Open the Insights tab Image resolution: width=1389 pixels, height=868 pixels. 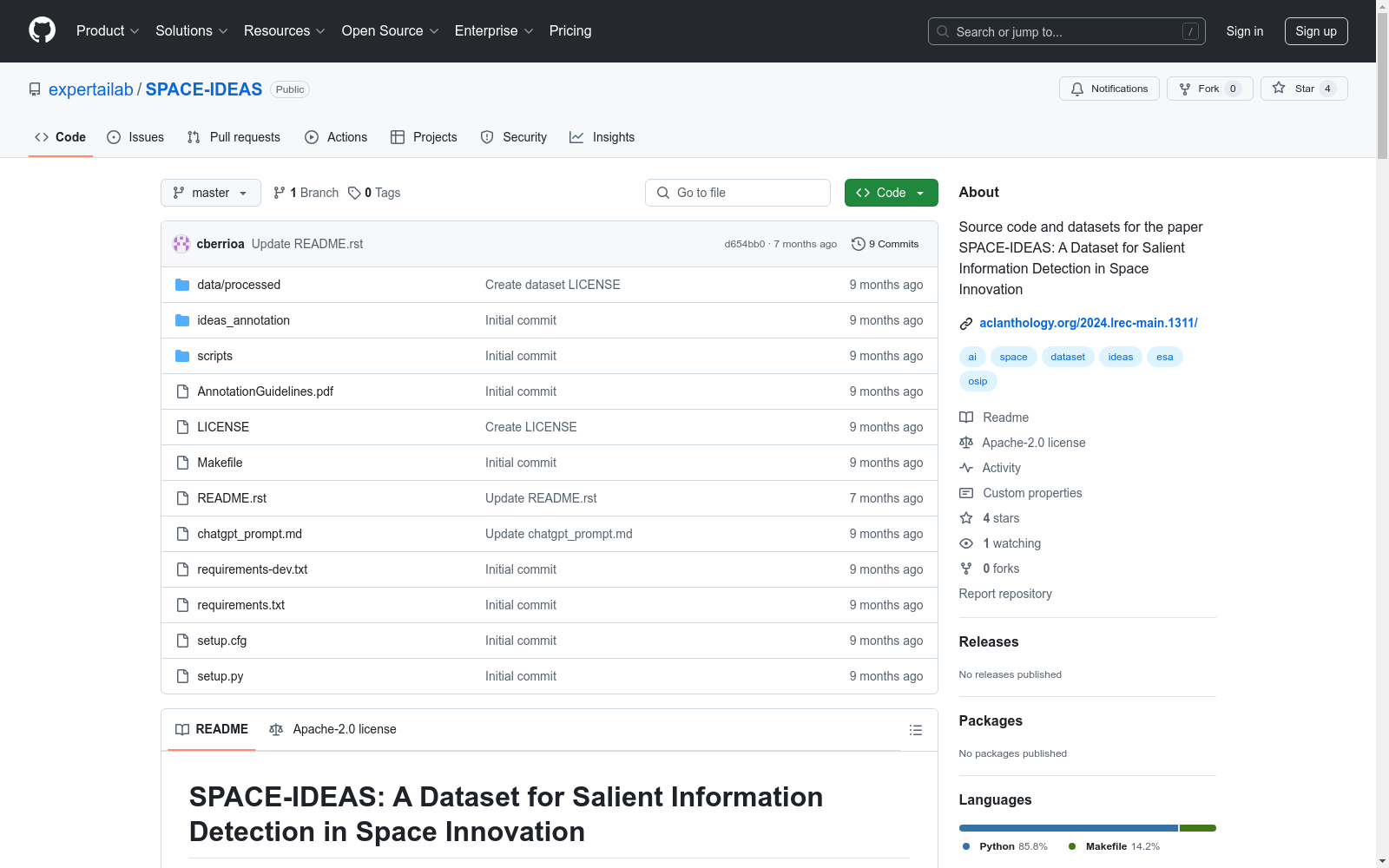click(x=602, y=137)
